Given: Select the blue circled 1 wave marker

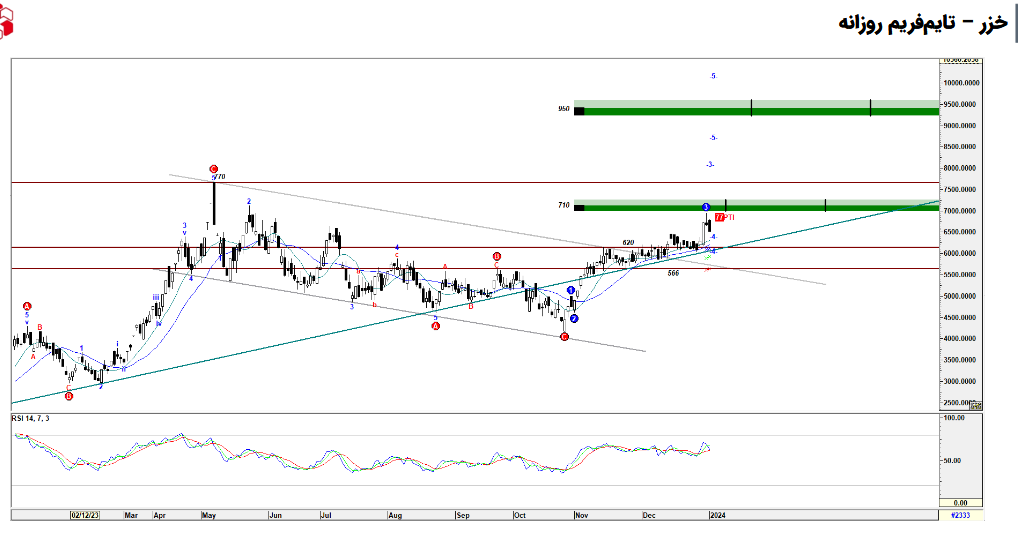Looking at the screenshot, I should coord(571,290).
